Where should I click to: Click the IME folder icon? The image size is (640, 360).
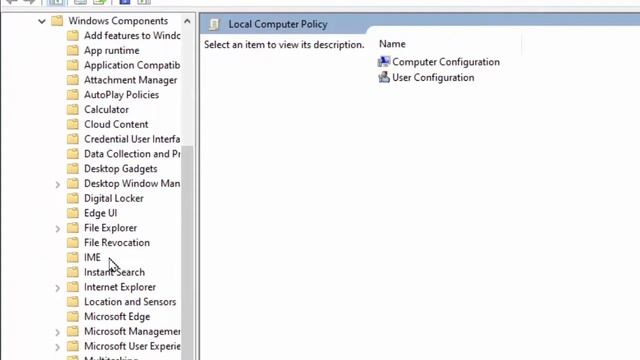(x=73, y=258)
